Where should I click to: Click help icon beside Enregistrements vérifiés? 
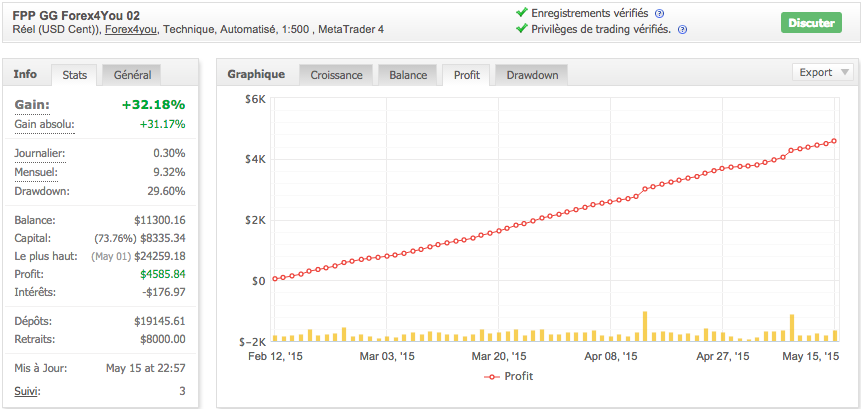[659, 13]
